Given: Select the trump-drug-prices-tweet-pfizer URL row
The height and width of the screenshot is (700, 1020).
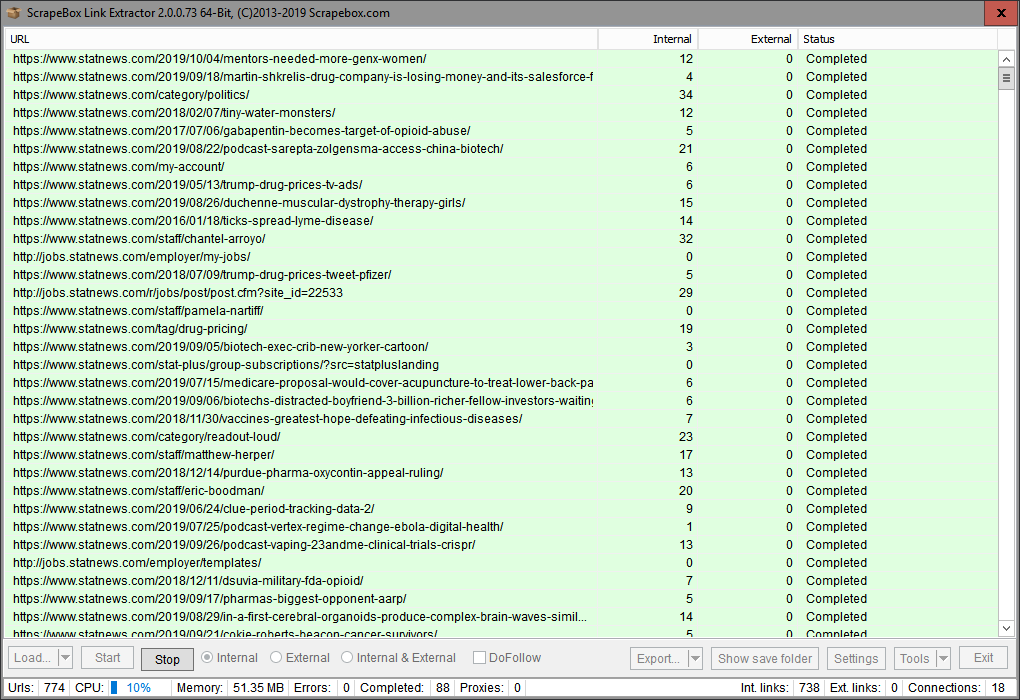Looking at the screenshot, I should point(501,275).
